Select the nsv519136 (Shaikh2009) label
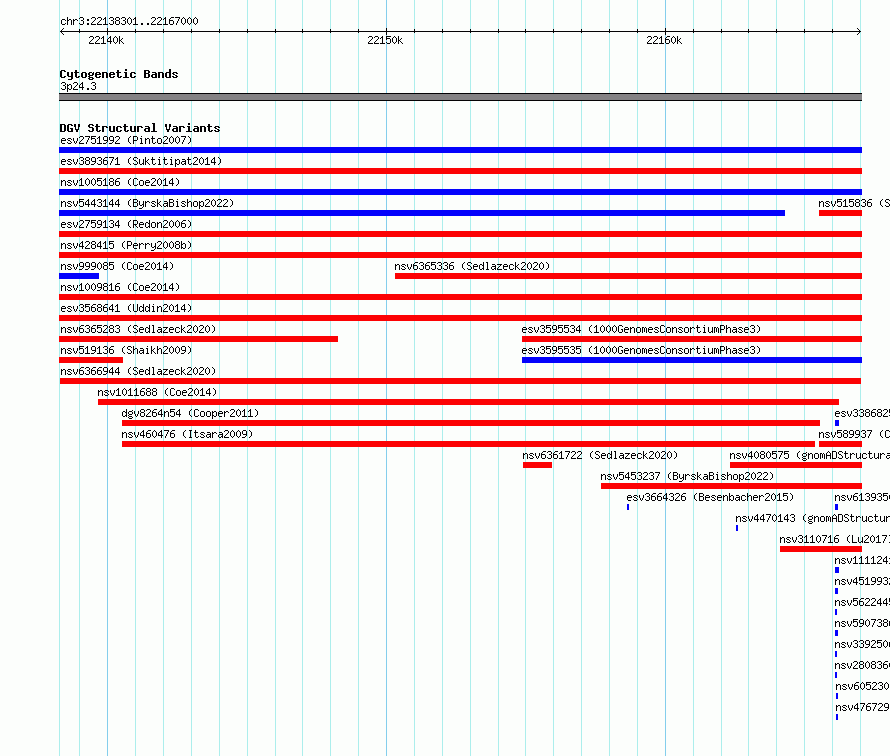Screen dimensions: 890x756 point(126,350)
